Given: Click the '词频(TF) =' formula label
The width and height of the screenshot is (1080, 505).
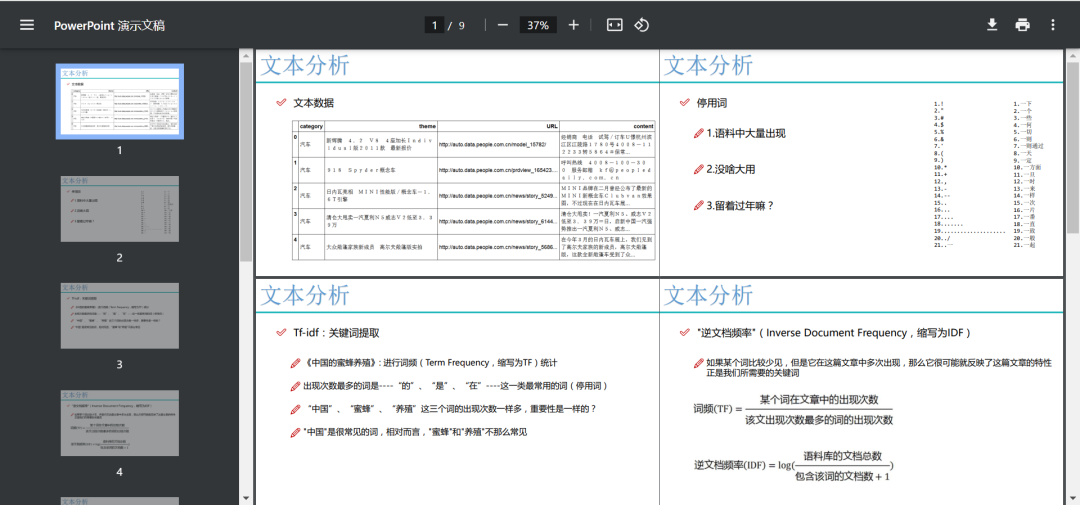Looking at the screenshot, I should click(716, 409).
